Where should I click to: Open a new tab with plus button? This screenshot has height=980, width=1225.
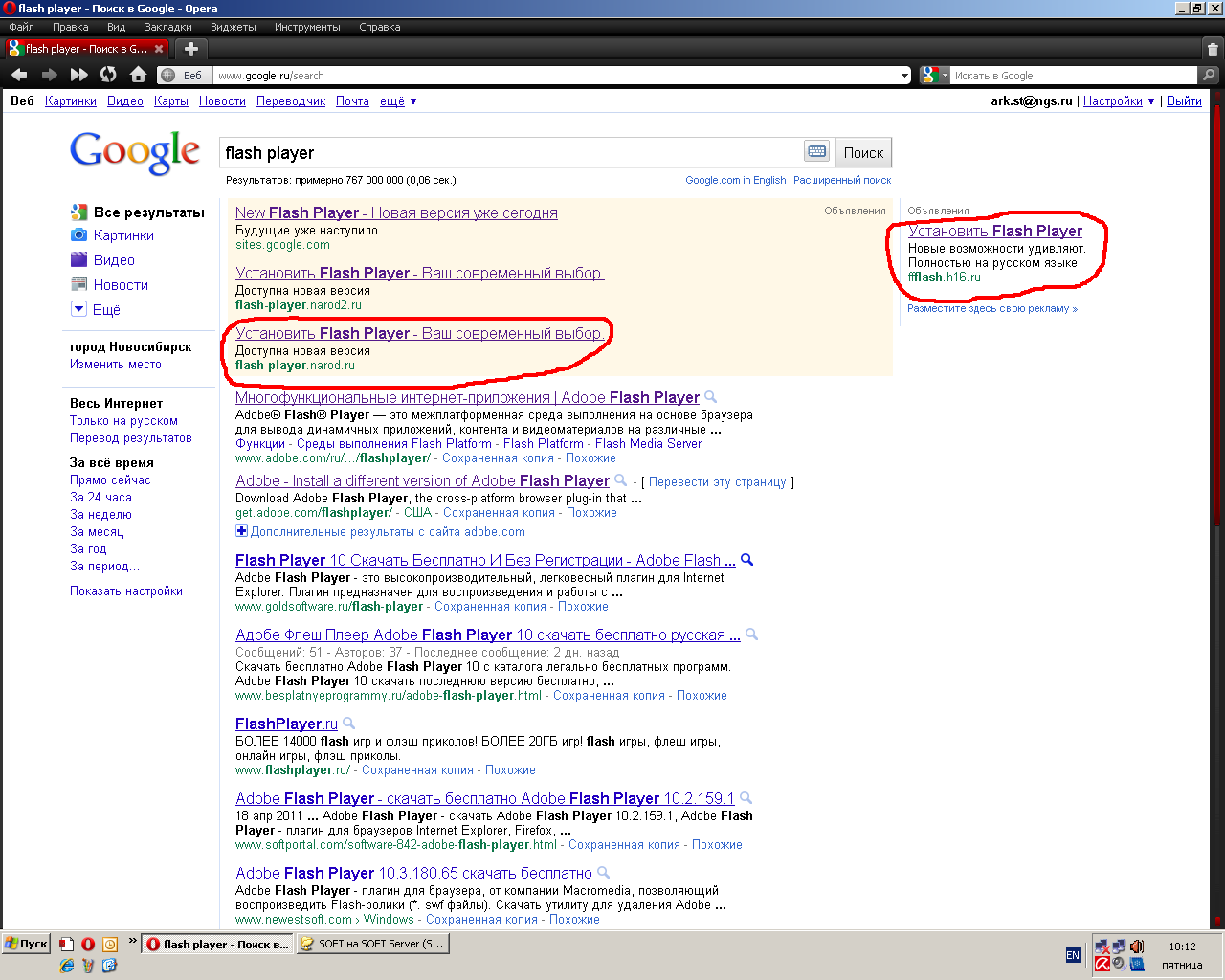[x=191, y=48]
